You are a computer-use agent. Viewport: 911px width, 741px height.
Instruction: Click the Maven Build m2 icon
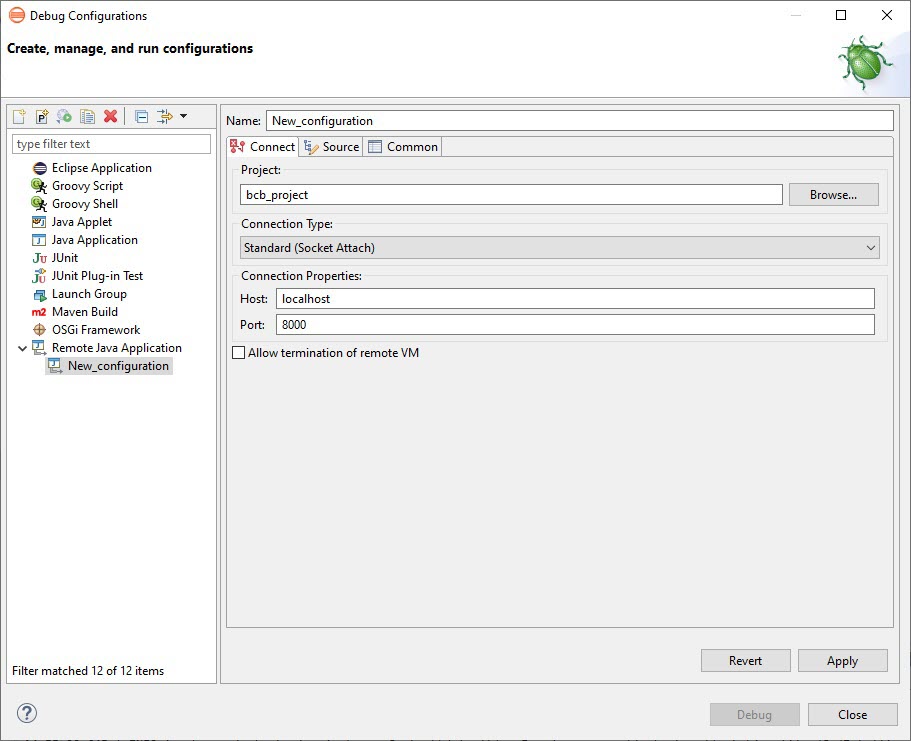click(x=39, y=313)
